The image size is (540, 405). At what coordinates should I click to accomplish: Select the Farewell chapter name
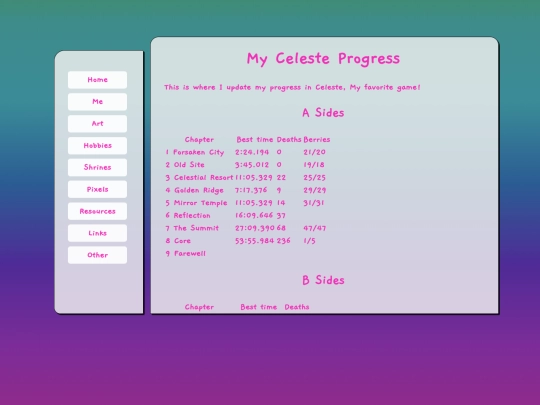[190, 253]
